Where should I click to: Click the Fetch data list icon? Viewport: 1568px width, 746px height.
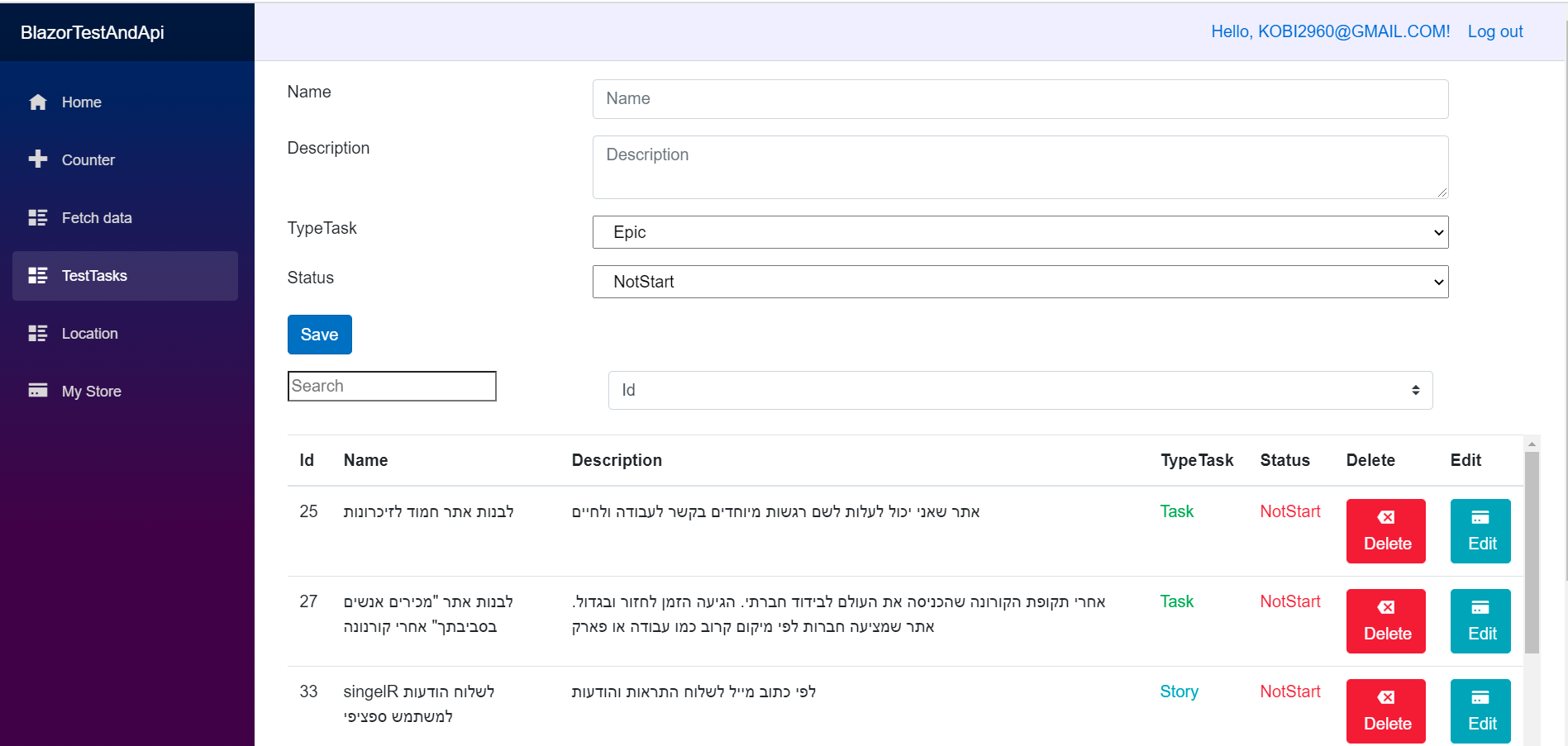point(38,218)
